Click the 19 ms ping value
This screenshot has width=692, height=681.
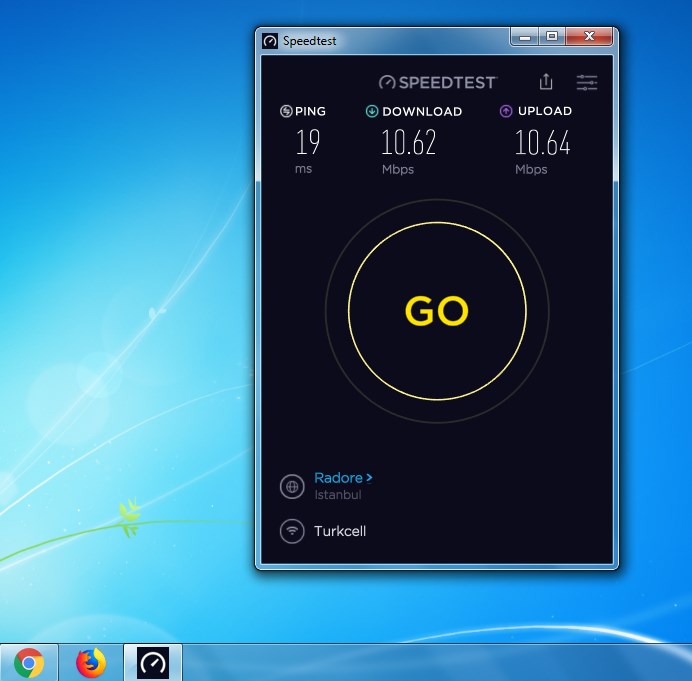pyautogui.click(x=308, y=143)
